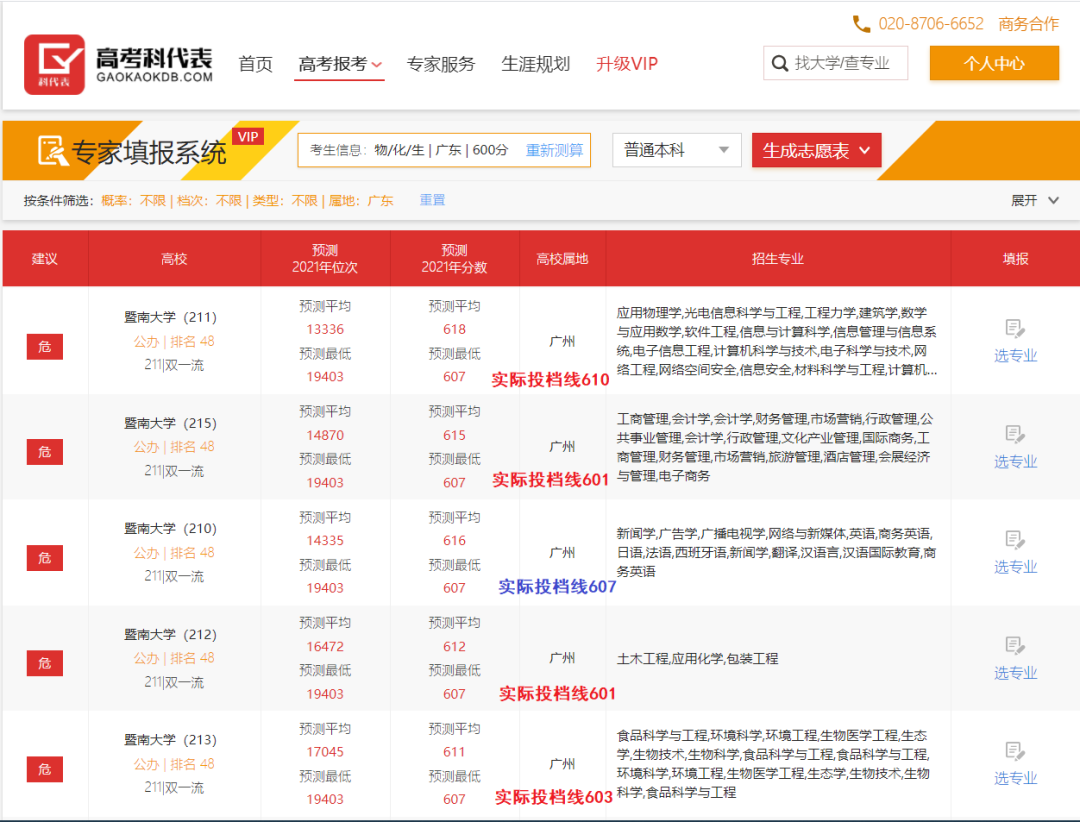Open the 普通本科 dropdown
The height and width of the screenshot is (822, 1080).
(x=676, y=150)
